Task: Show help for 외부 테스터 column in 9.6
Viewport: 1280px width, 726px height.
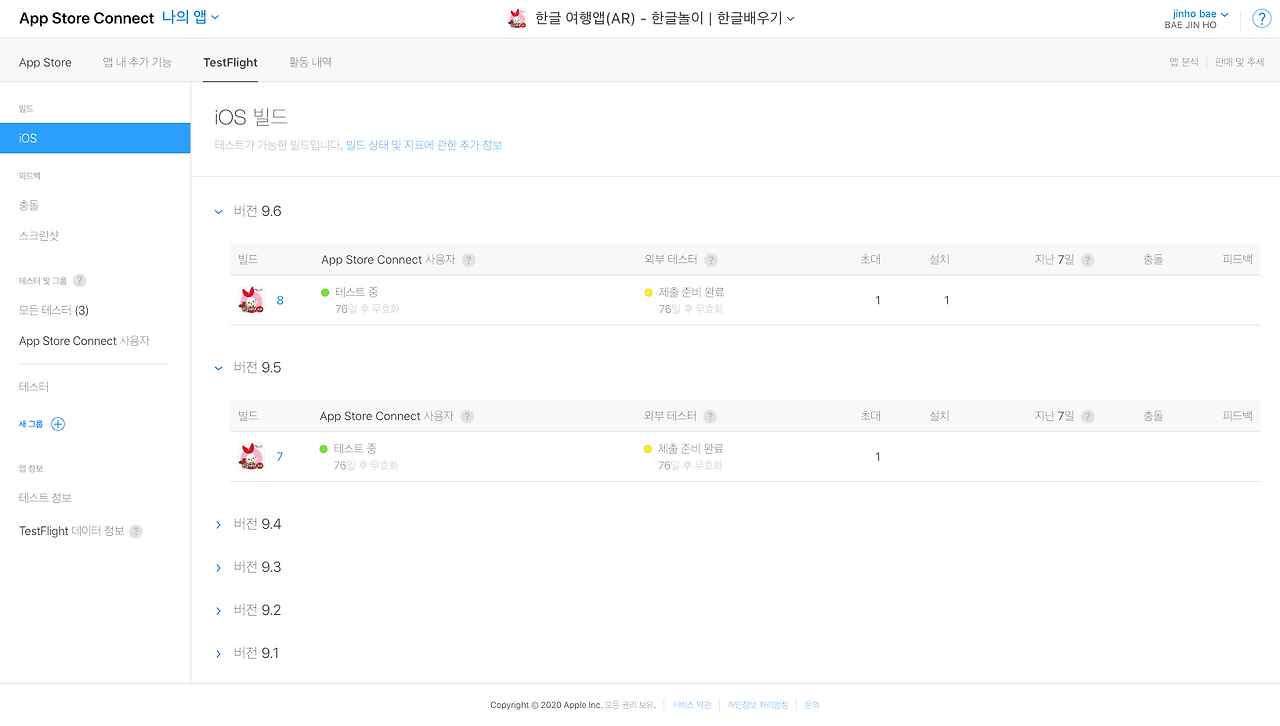Action: pos(711,260)
